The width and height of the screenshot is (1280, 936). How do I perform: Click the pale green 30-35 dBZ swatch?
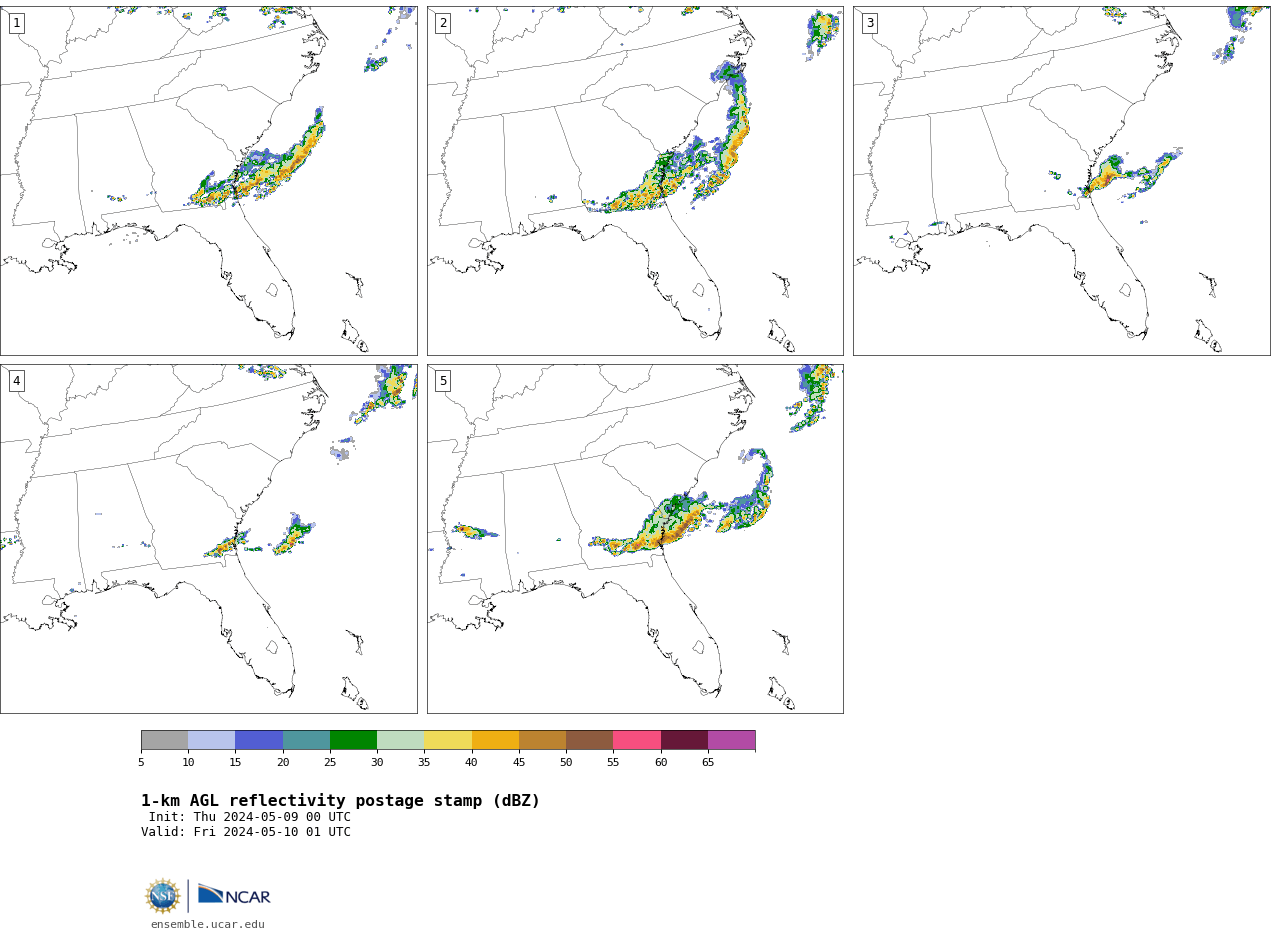pyautogui.click(x=400, y=740)
